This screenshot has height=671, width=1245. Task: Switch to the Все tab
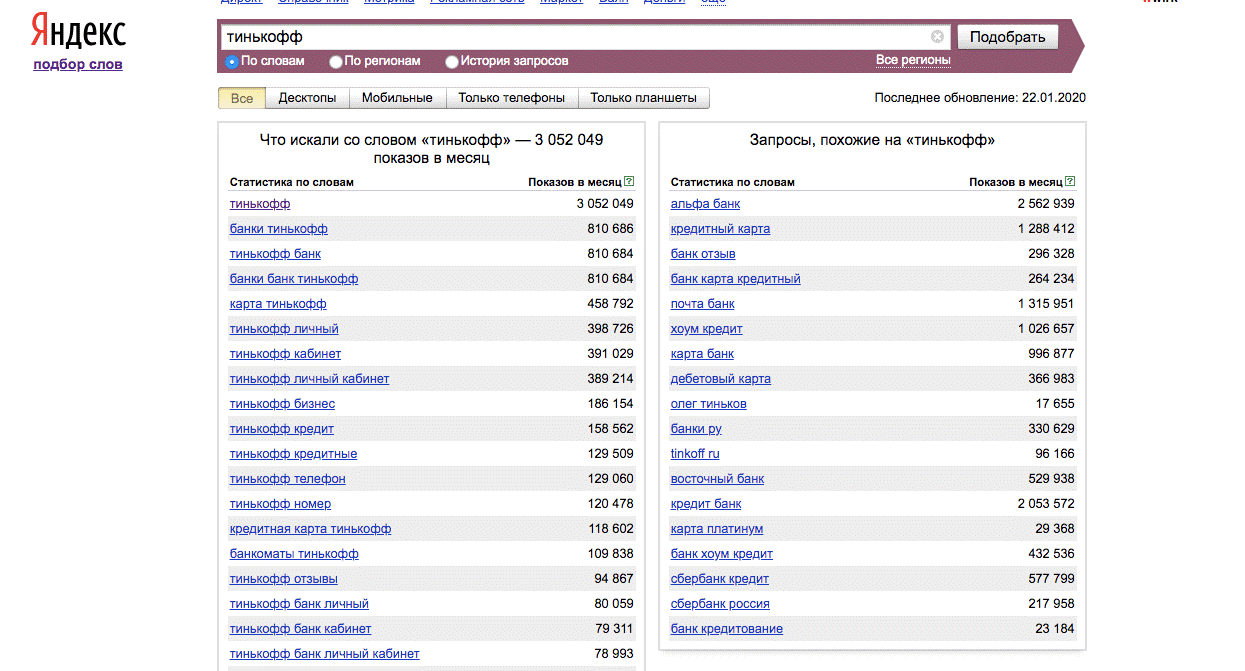click(x=242, y=98)
